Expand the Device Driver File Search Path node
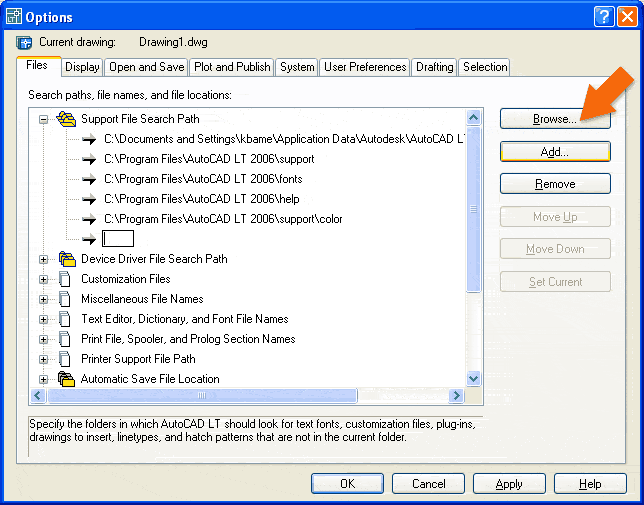Screen dimensions: 644x505 [x=44, y=259]
